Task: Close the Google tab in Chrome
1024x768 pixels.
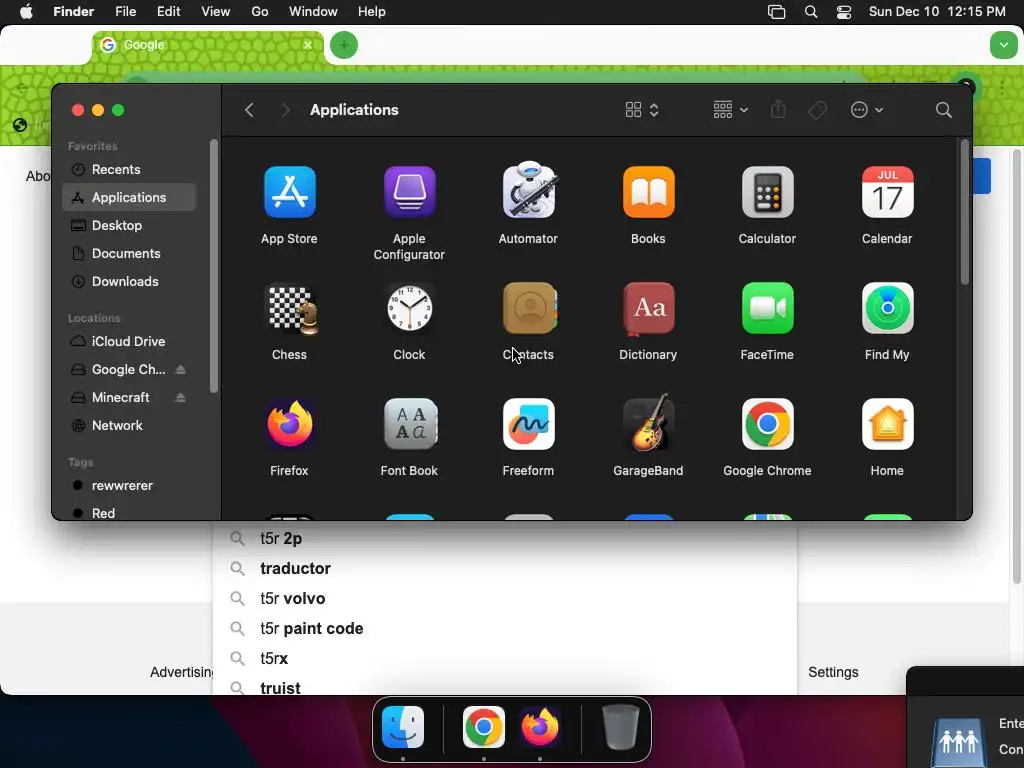Action: click(x=308, y=45)
